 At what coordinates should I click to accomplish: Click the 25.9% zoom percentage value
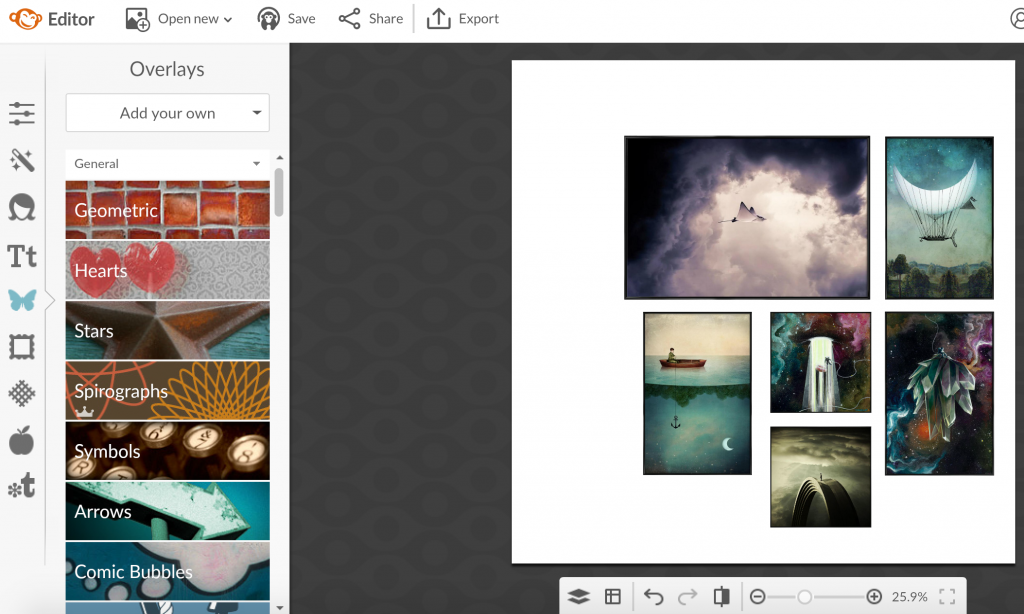click(x=910, y=596)
